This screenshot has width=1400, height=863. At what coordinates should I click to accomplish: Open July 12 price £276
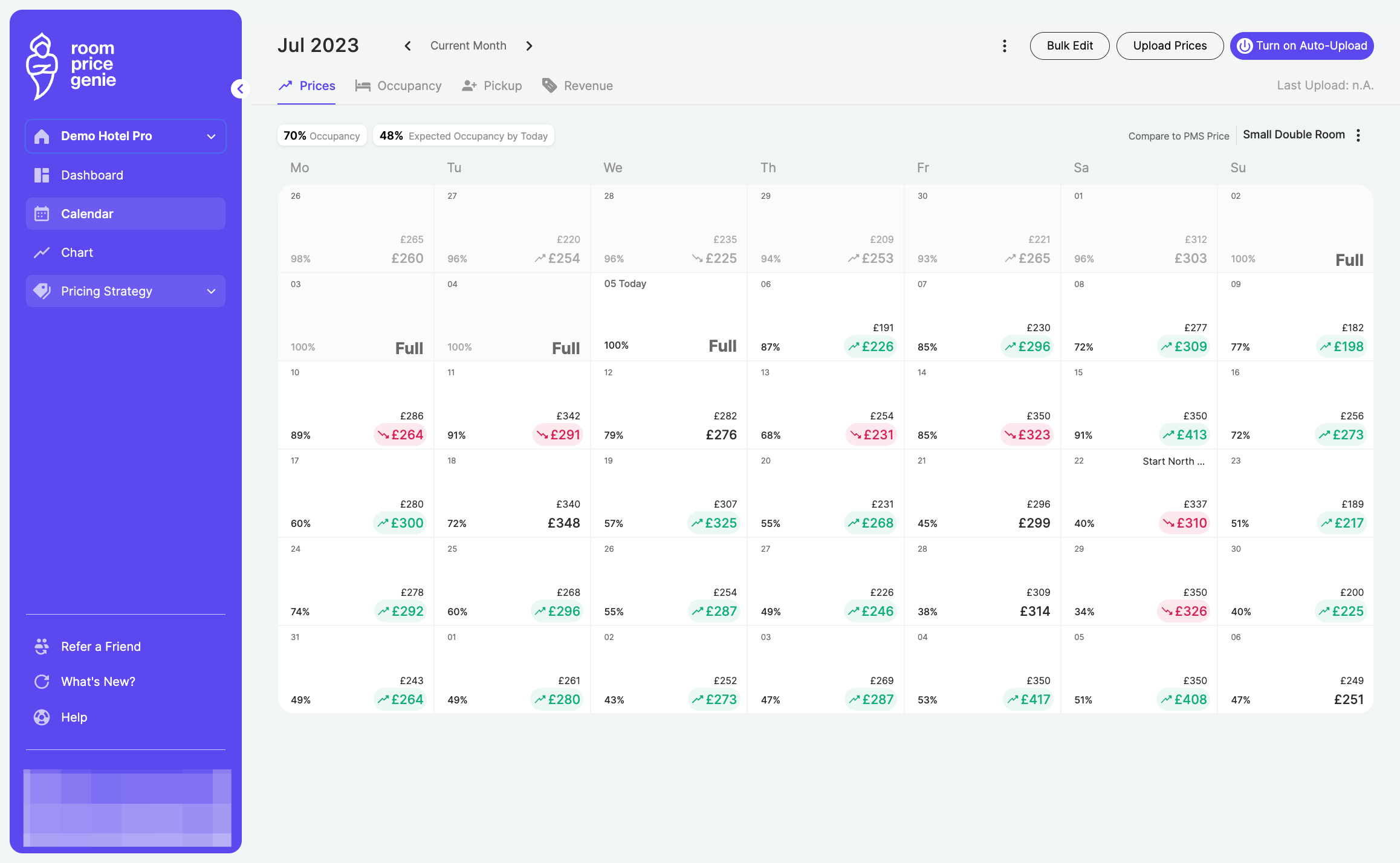pos(721,435)
